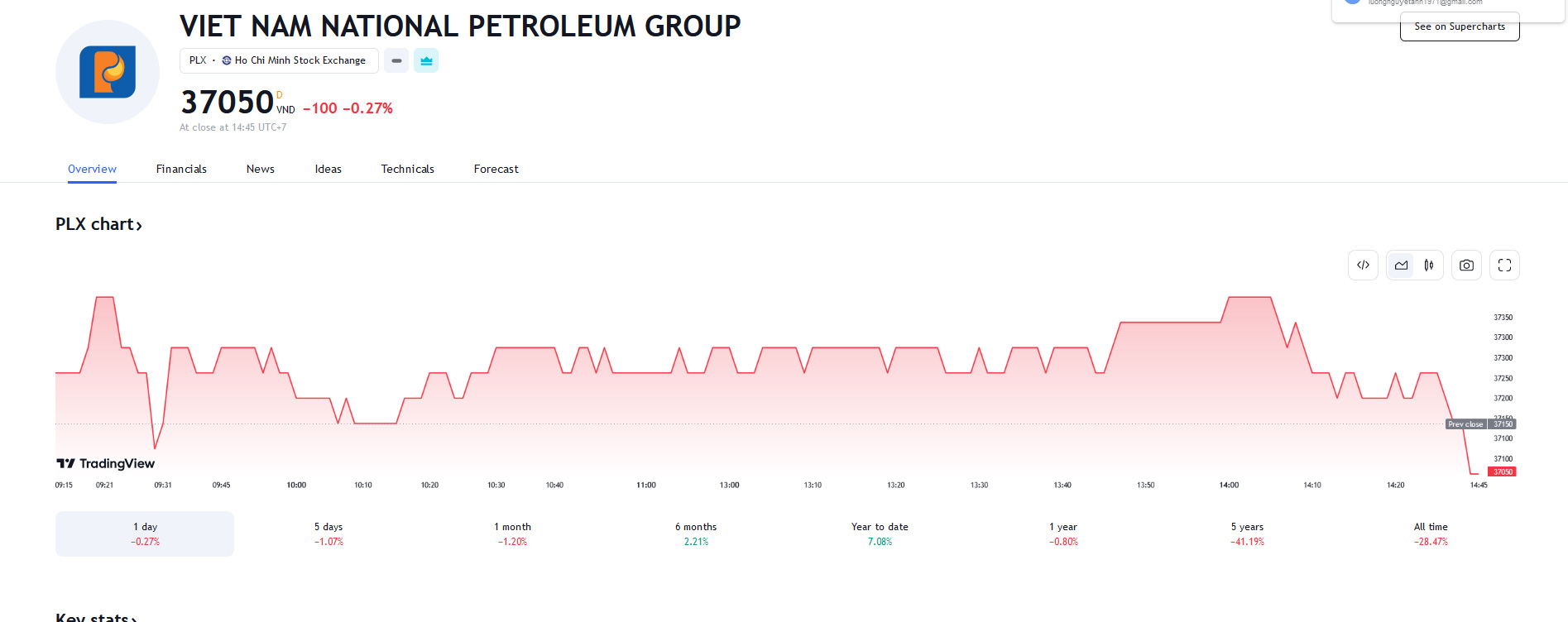Viewport: 1568px width, 622px height.
Task: Expand the PLX chart section
Action: click(98, 224)
